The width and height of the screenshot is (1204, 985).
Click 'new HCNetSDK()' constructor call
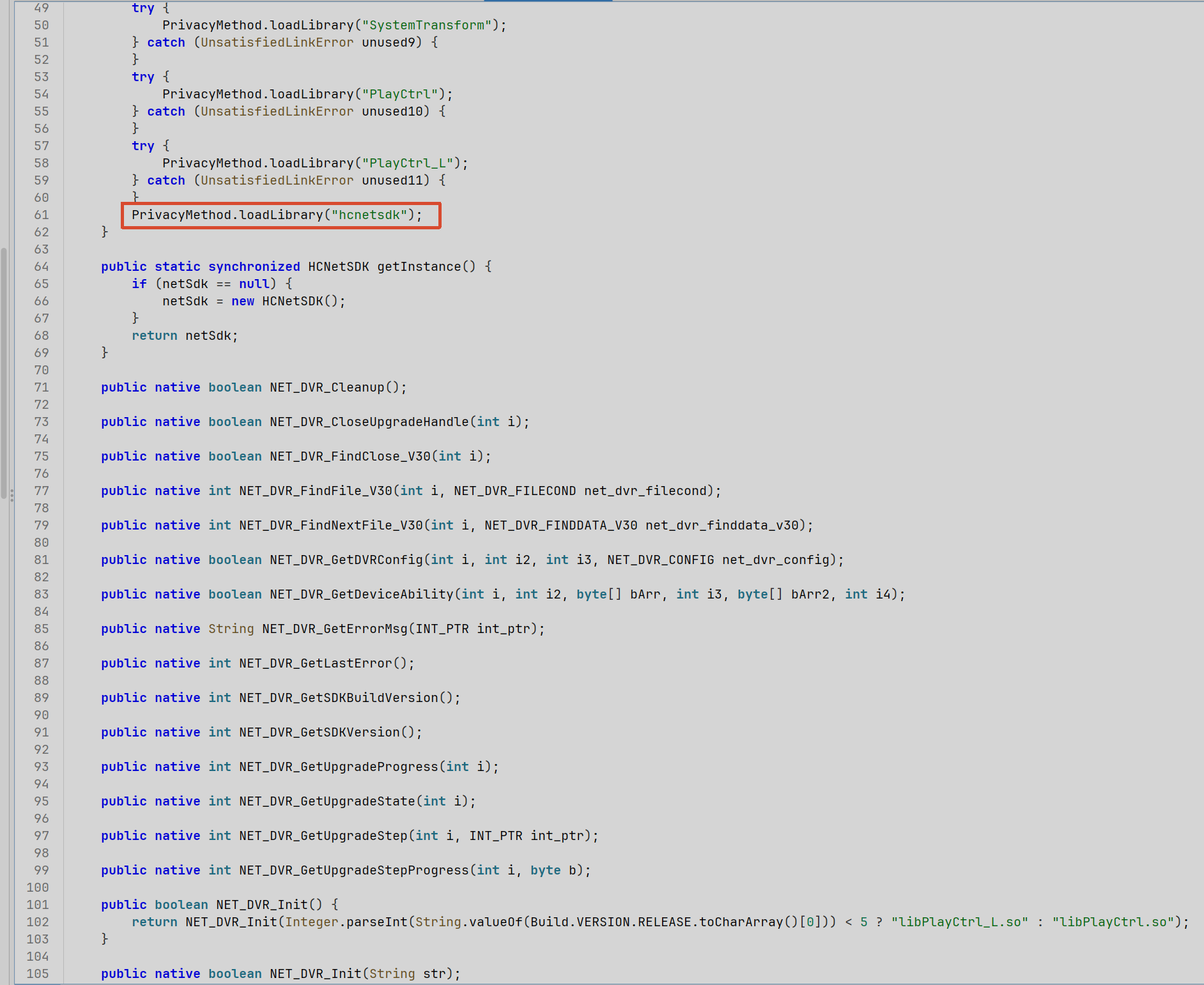click(284, 301)
